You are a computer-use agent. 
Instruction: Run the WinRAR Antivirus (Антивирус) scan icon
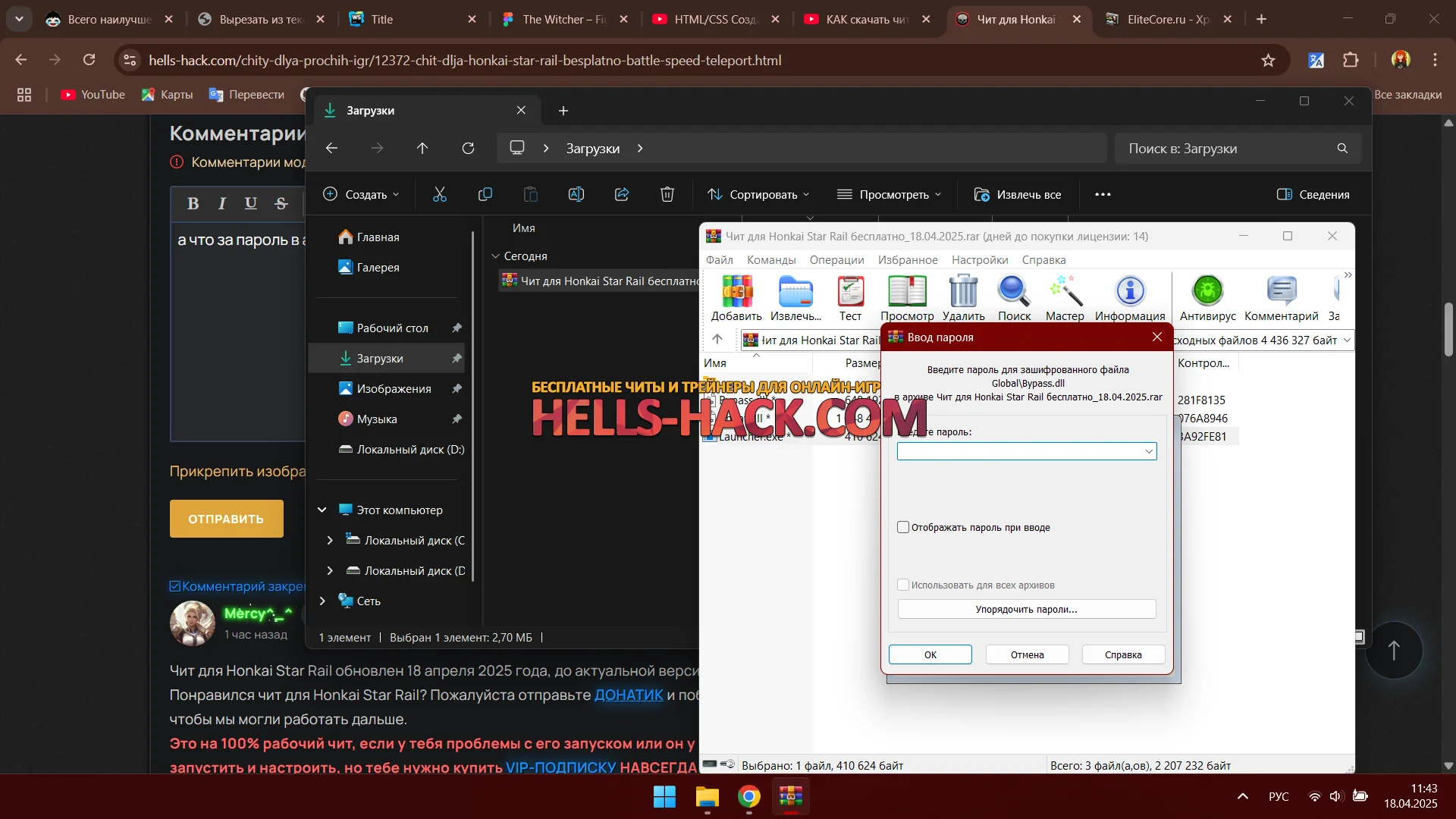pyautogui.click(x=1207, y=298)
